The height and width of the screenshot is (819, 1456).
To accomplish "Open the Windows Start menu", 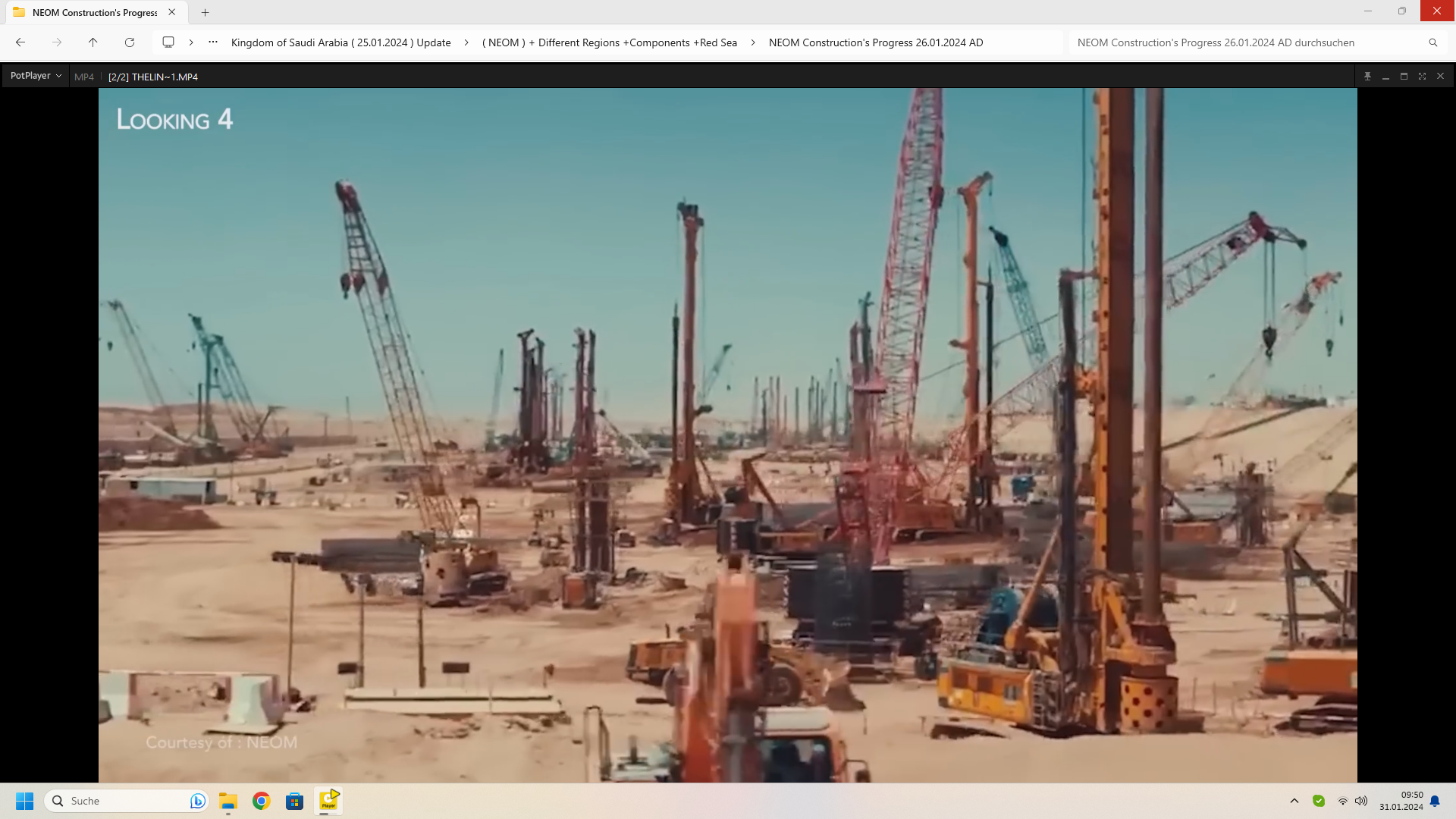I will (24, 801).
